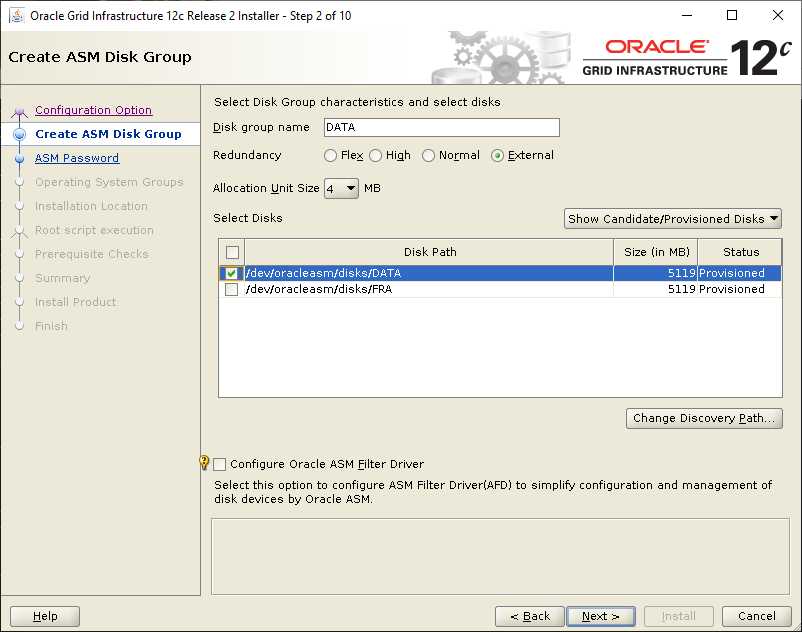The width and height of the screenshot is (802, 632).
Task: Click the Disk Path column header
Action: pos(429,252)
